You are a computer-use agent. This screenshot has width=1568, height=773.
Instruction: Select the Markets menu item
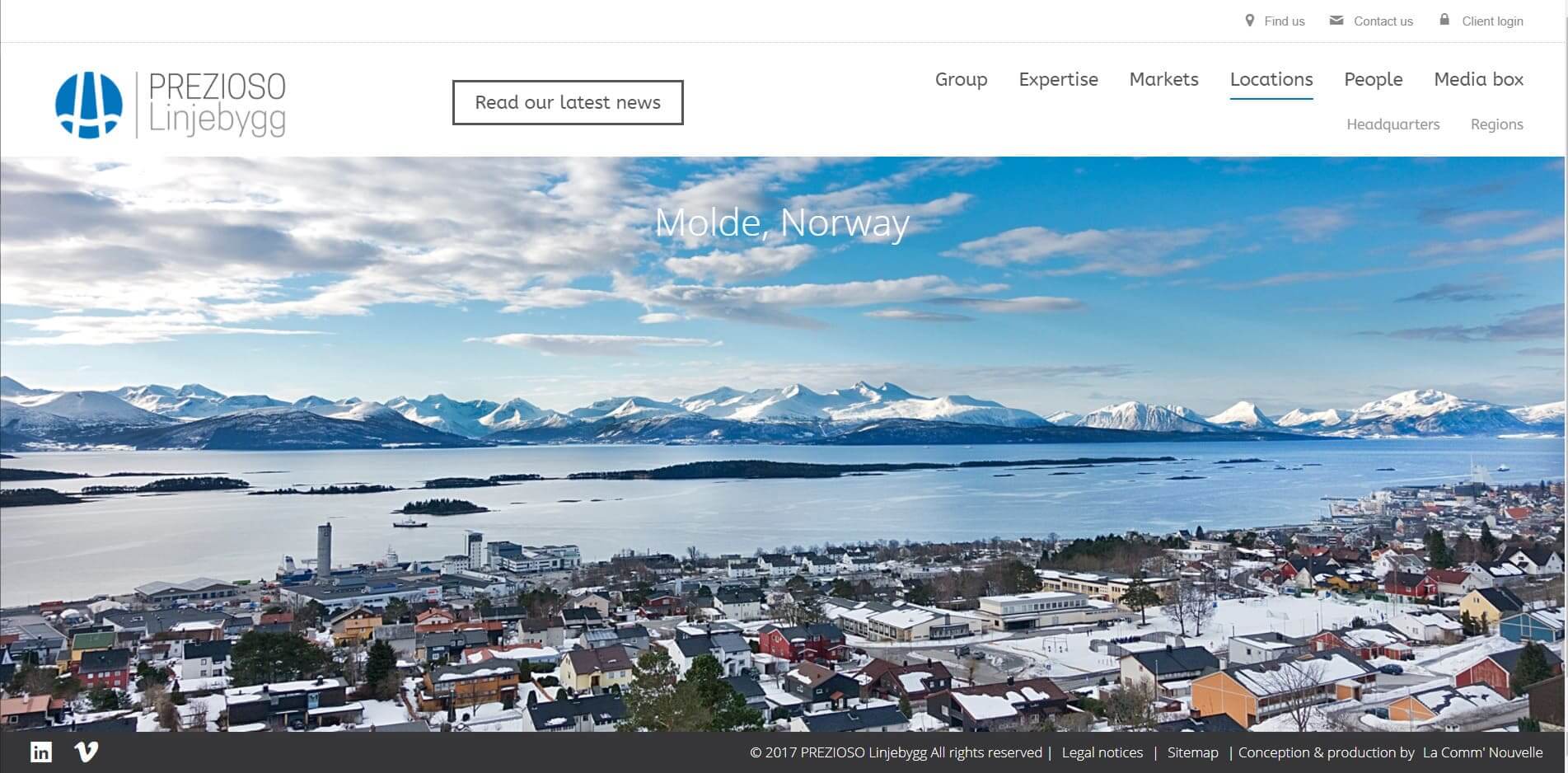[1163, 79]
